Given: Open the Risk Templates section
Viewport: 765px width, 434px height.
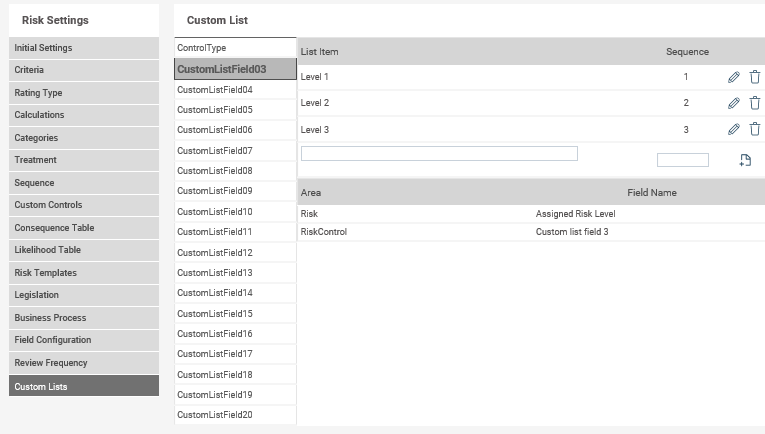Looking at the screenshot, I should (x=84, y=273).
